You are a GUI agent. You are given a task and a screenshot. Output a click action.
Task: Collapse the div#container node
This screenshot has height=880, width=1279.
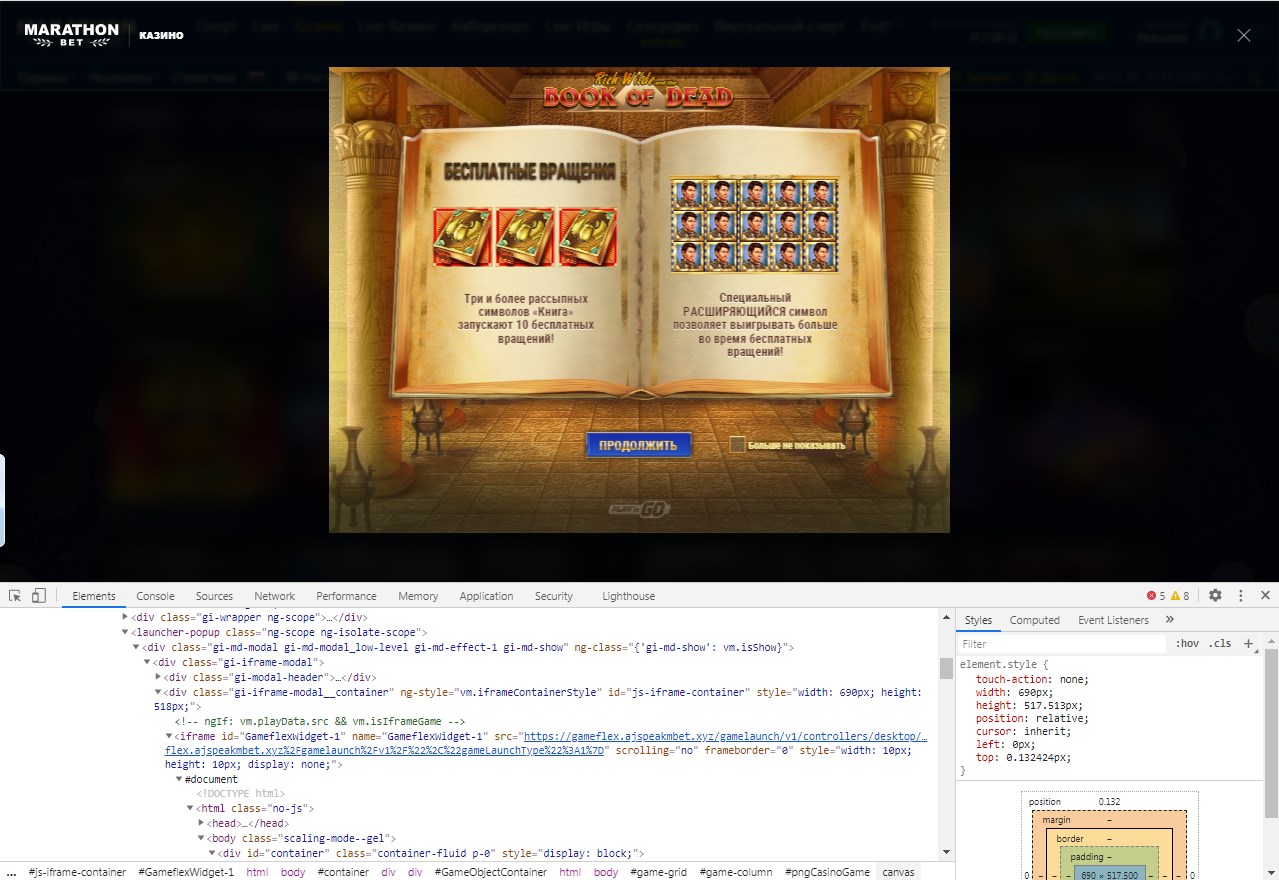click(212, 853)
